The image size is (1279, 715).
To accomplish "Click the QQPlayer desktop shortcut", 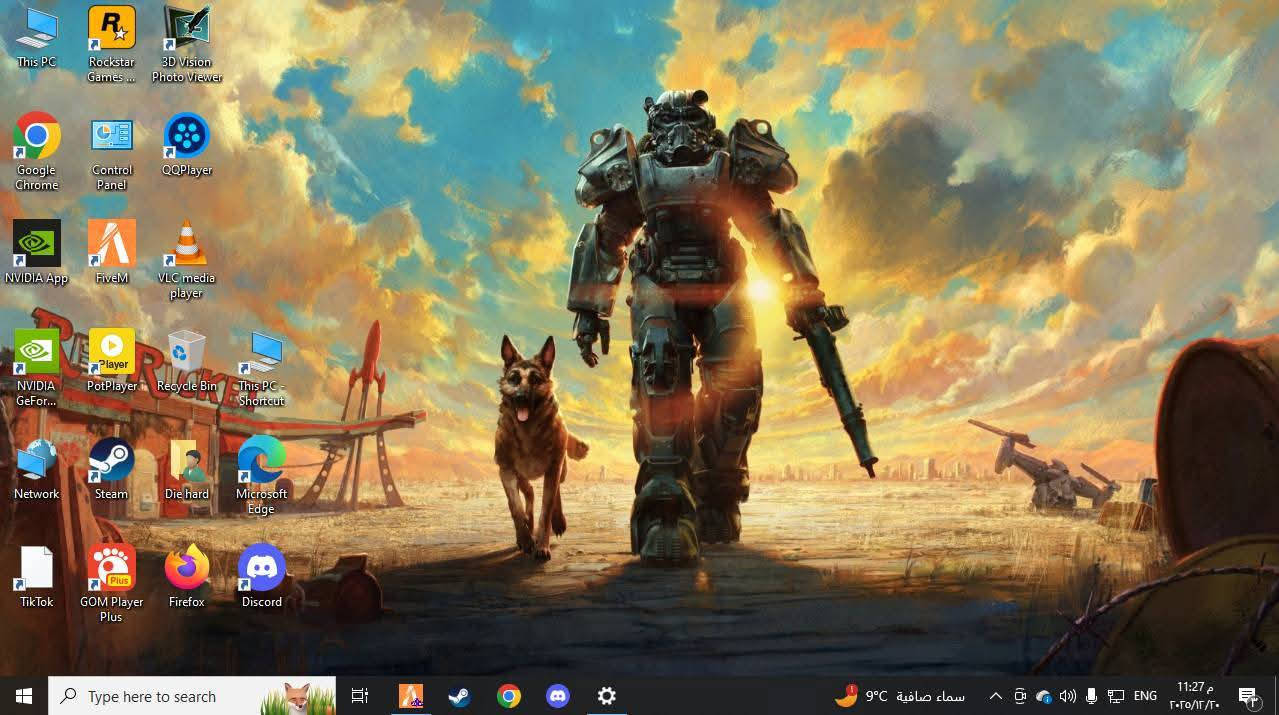I will (186, 138).
